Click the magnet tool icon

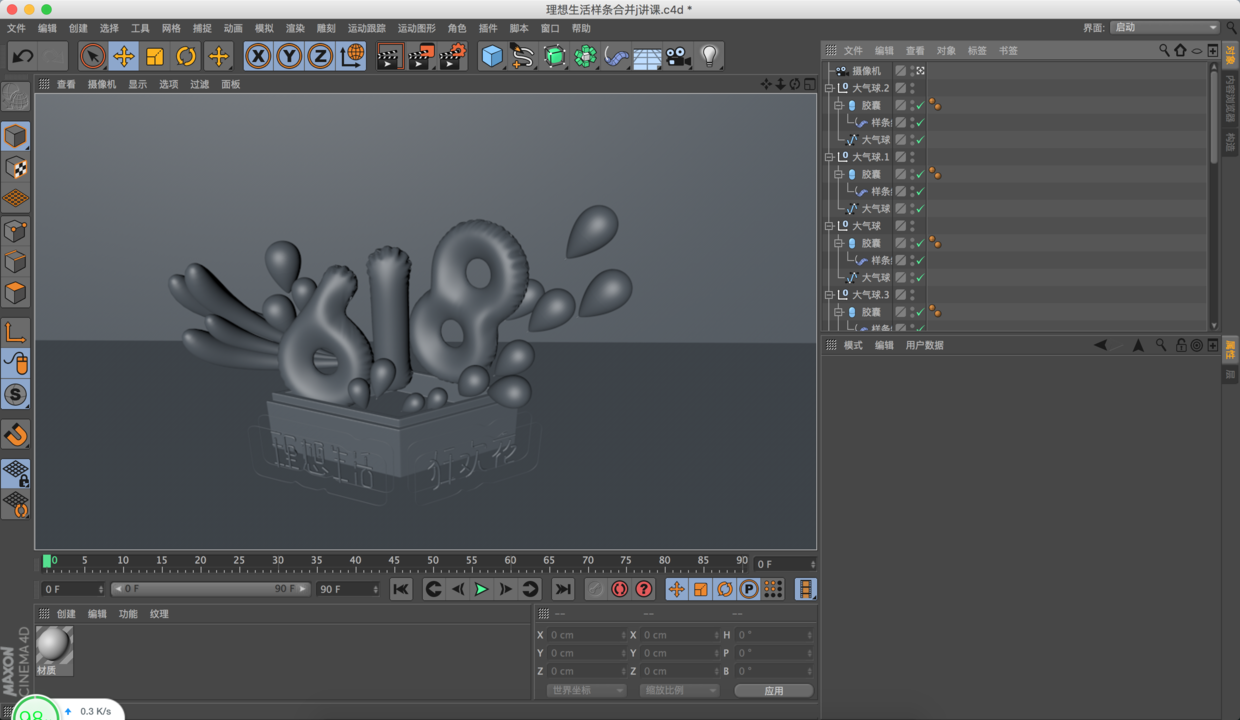(x=15, y=434)
